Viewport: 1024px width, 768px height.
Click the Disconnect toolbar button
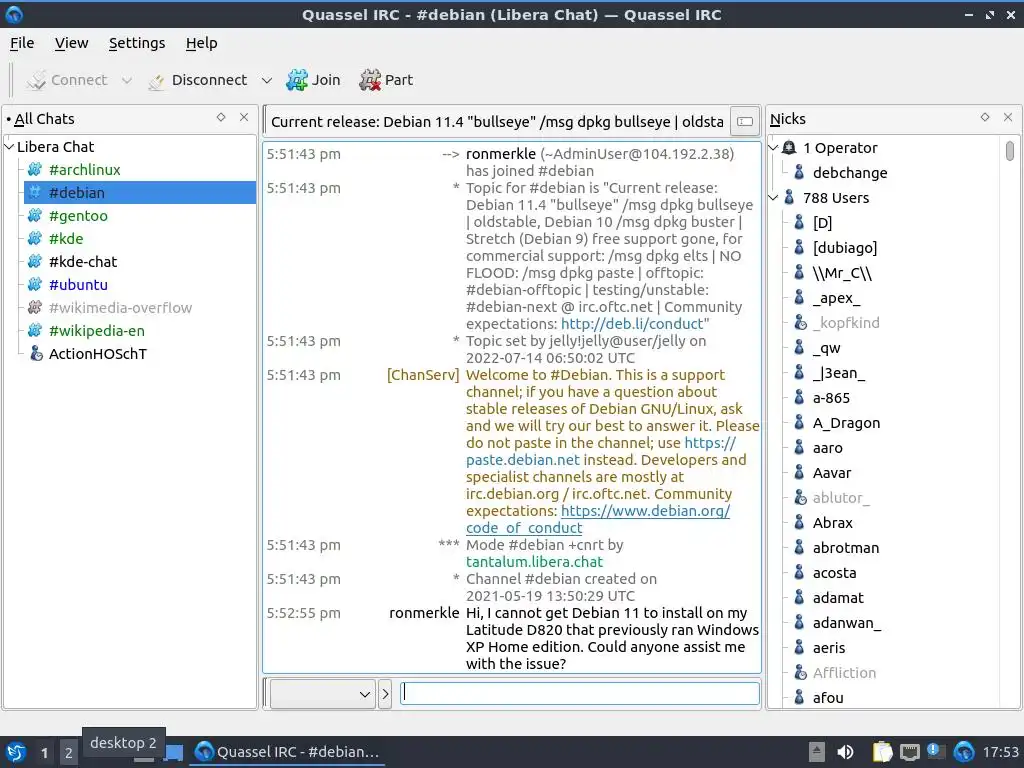[198, 80]
